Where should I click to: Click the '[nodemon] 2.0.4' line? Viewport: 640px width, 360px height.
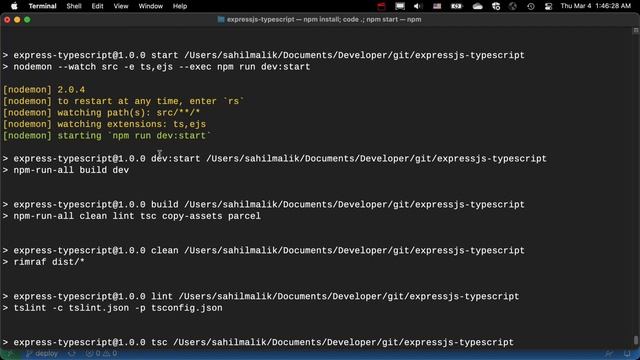pos(44,90)
